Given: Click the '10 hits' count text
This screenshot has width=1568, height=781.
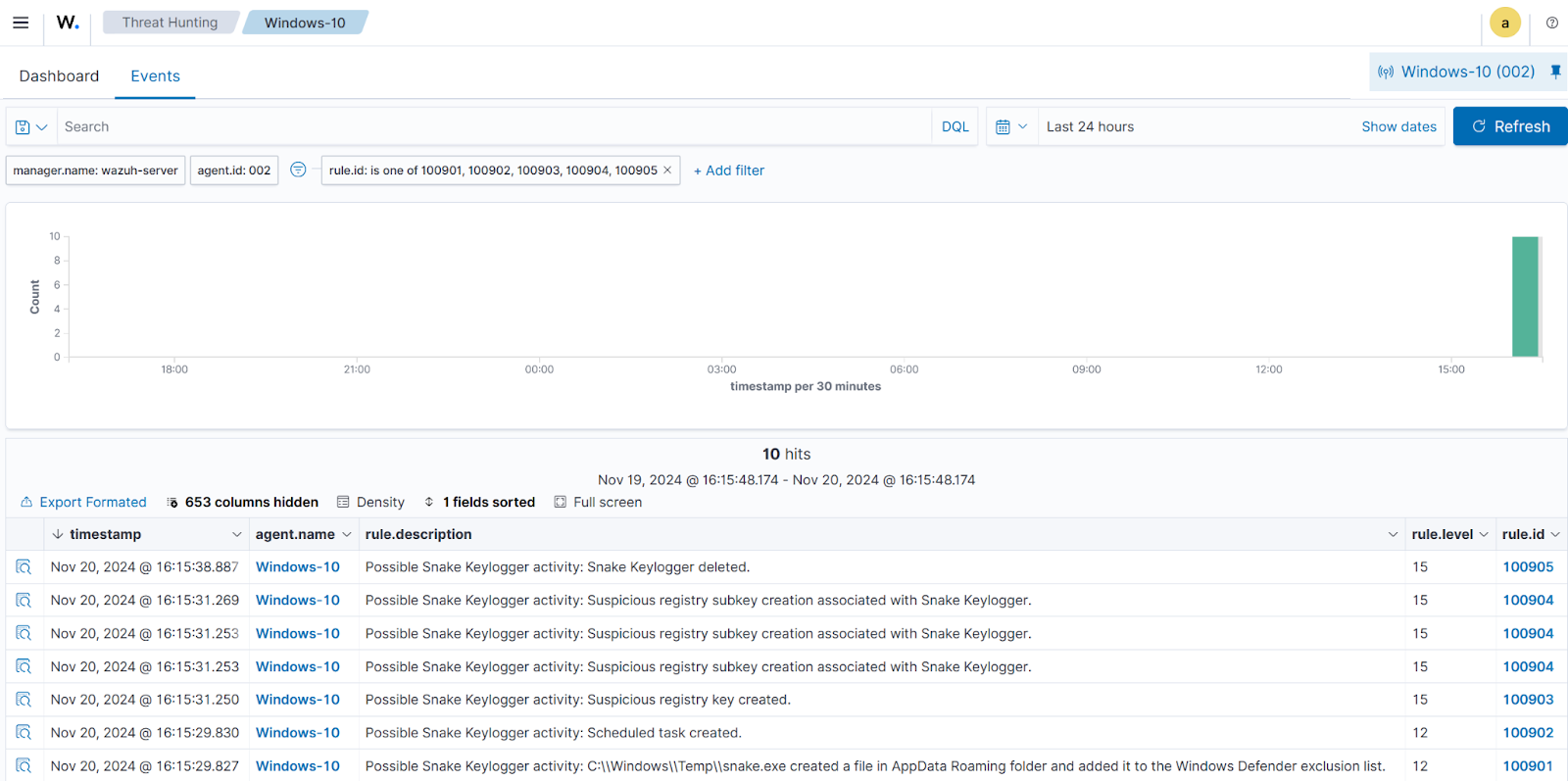Looking at the screenshot, I should pos(787,454).
